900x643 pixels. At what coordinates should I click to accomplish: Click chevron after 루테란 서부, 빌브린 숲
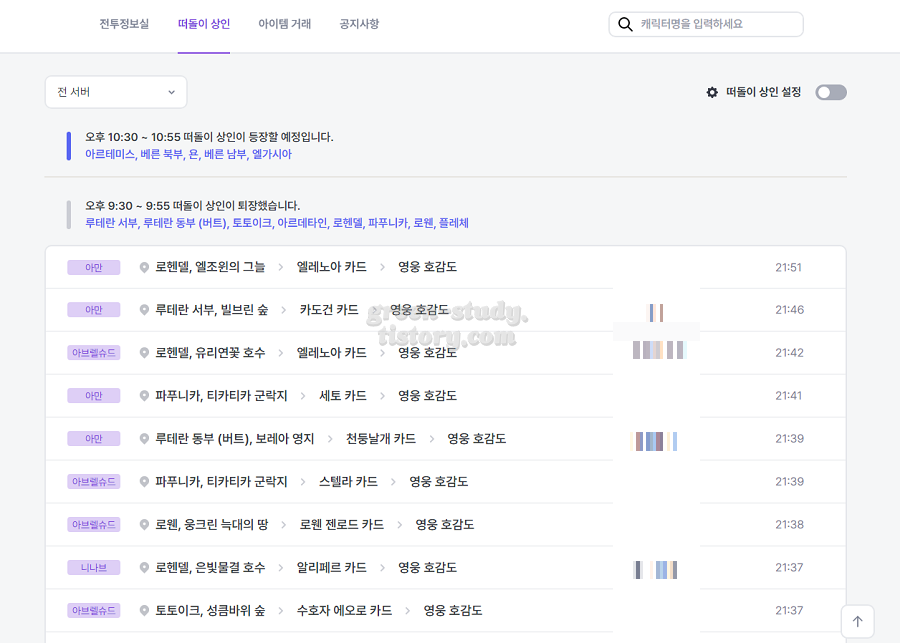[284, 310]
